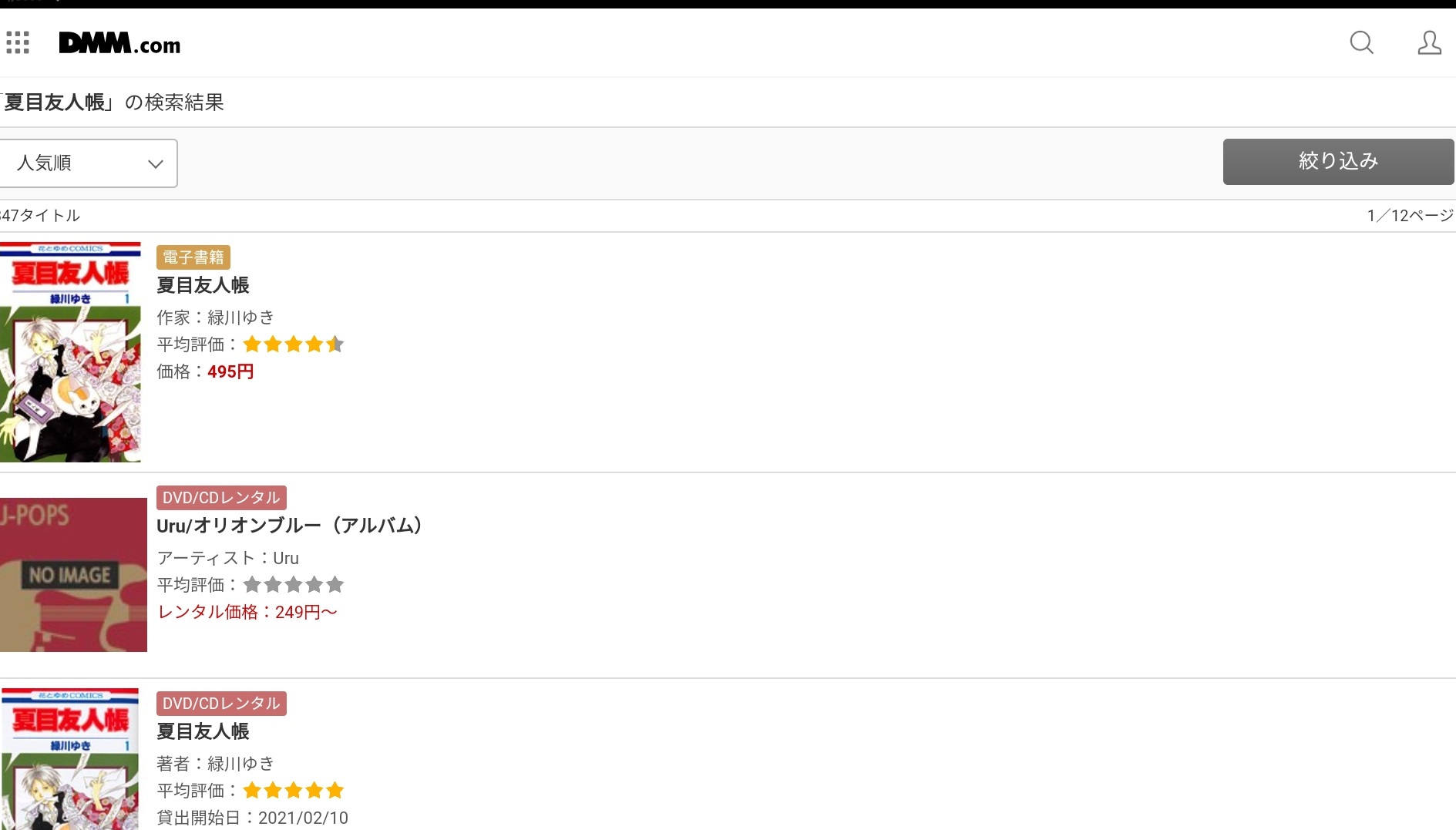Image resolution: width=1456 pixels, height=830 pixels.
Task: Open the 夏目友人帳 DVD rental title link
Action: (x=203, y=731)
